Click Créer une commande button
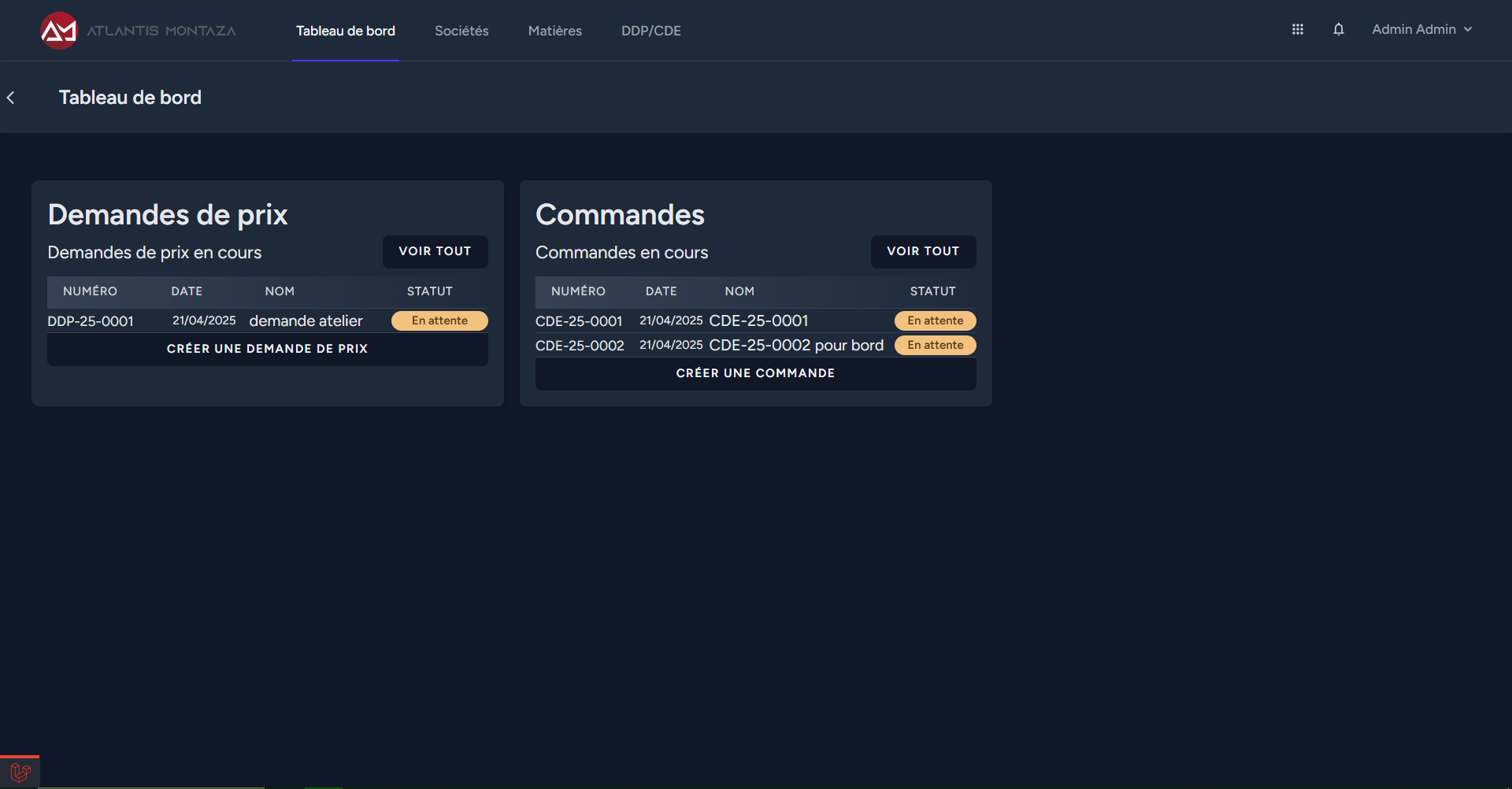 (755, 373)
